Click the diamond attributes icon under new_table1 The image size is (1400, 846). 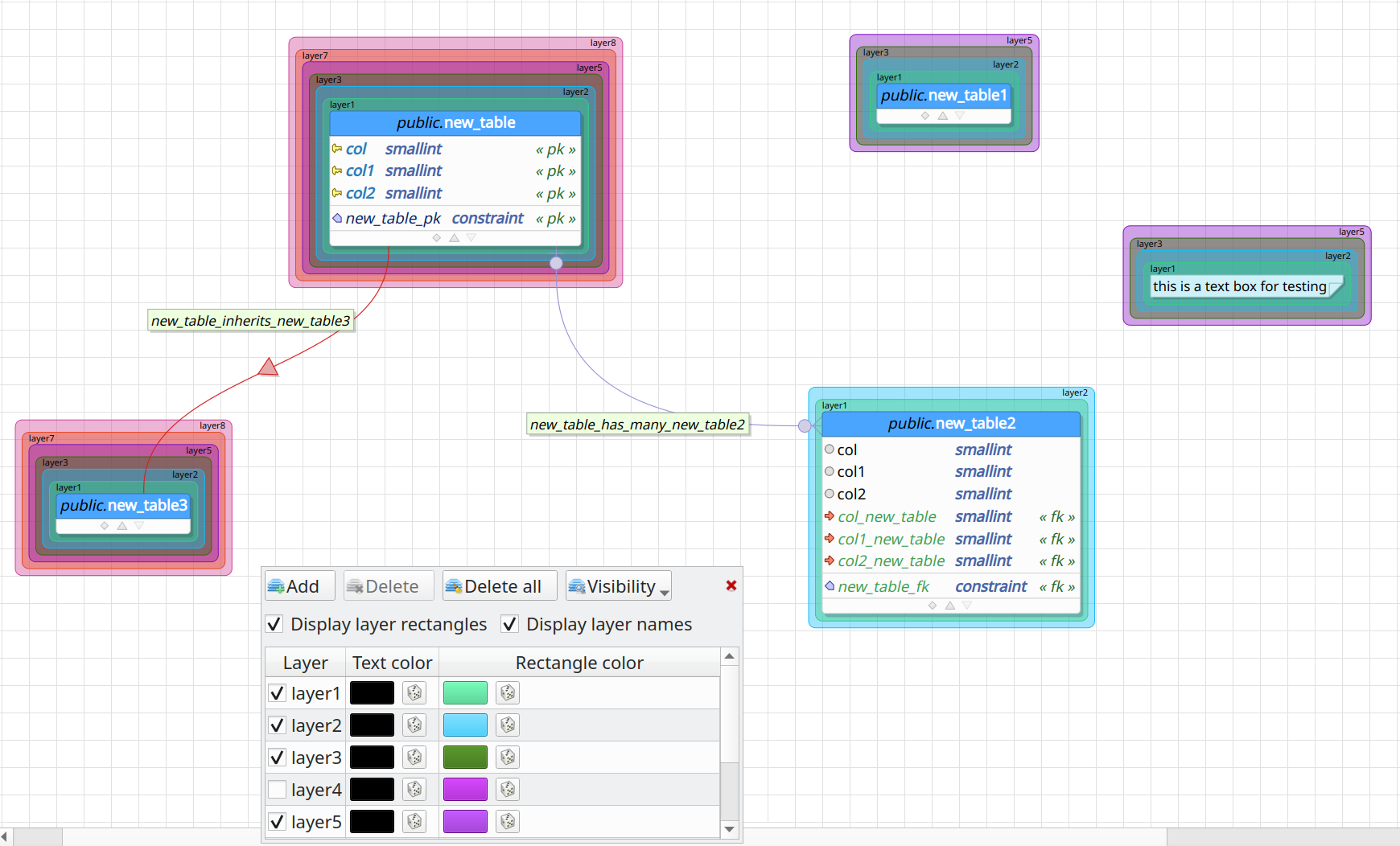(x=924, y=115)
